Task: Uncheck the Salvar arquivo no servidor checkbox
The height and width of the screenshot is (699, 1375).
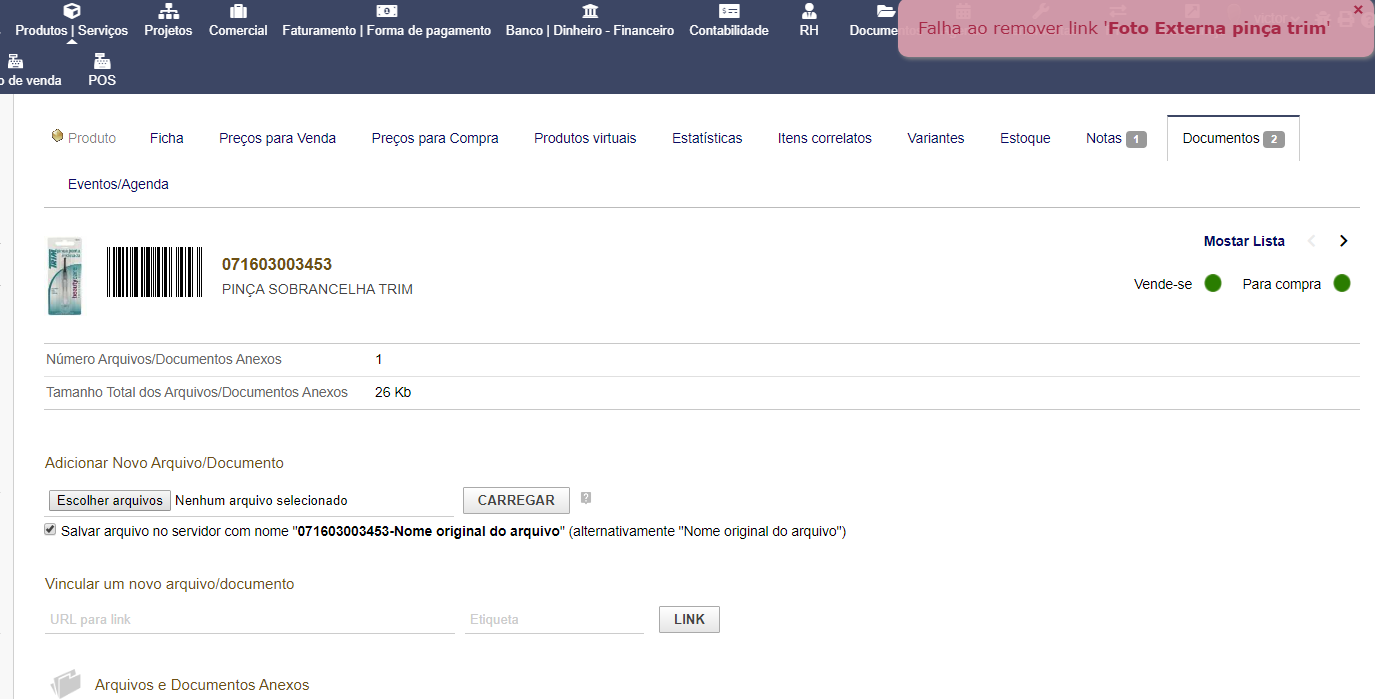Action: pyautogui.click(x=50, y=530)
